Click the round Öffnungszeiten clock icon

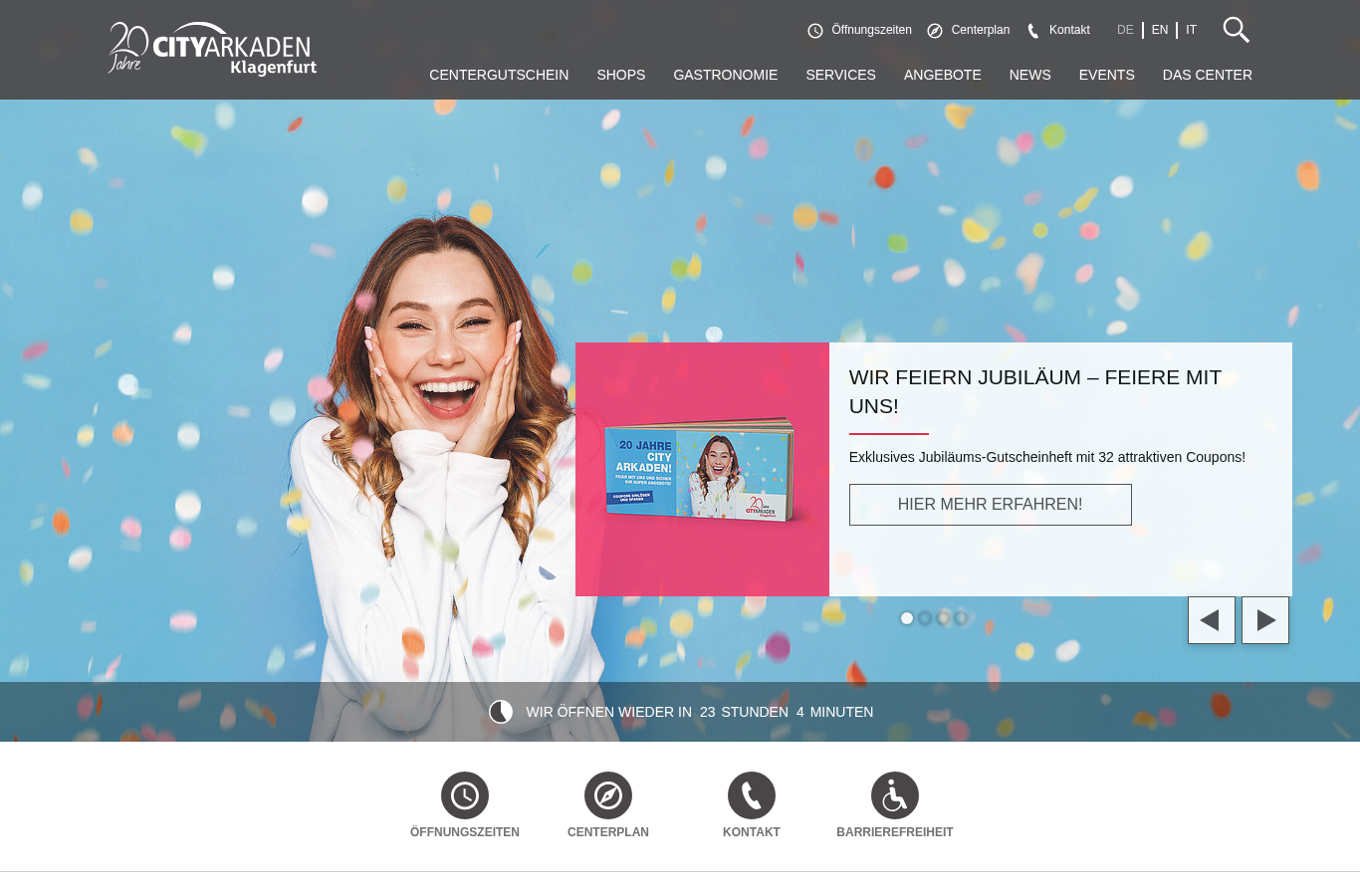[x=465, y=795]
